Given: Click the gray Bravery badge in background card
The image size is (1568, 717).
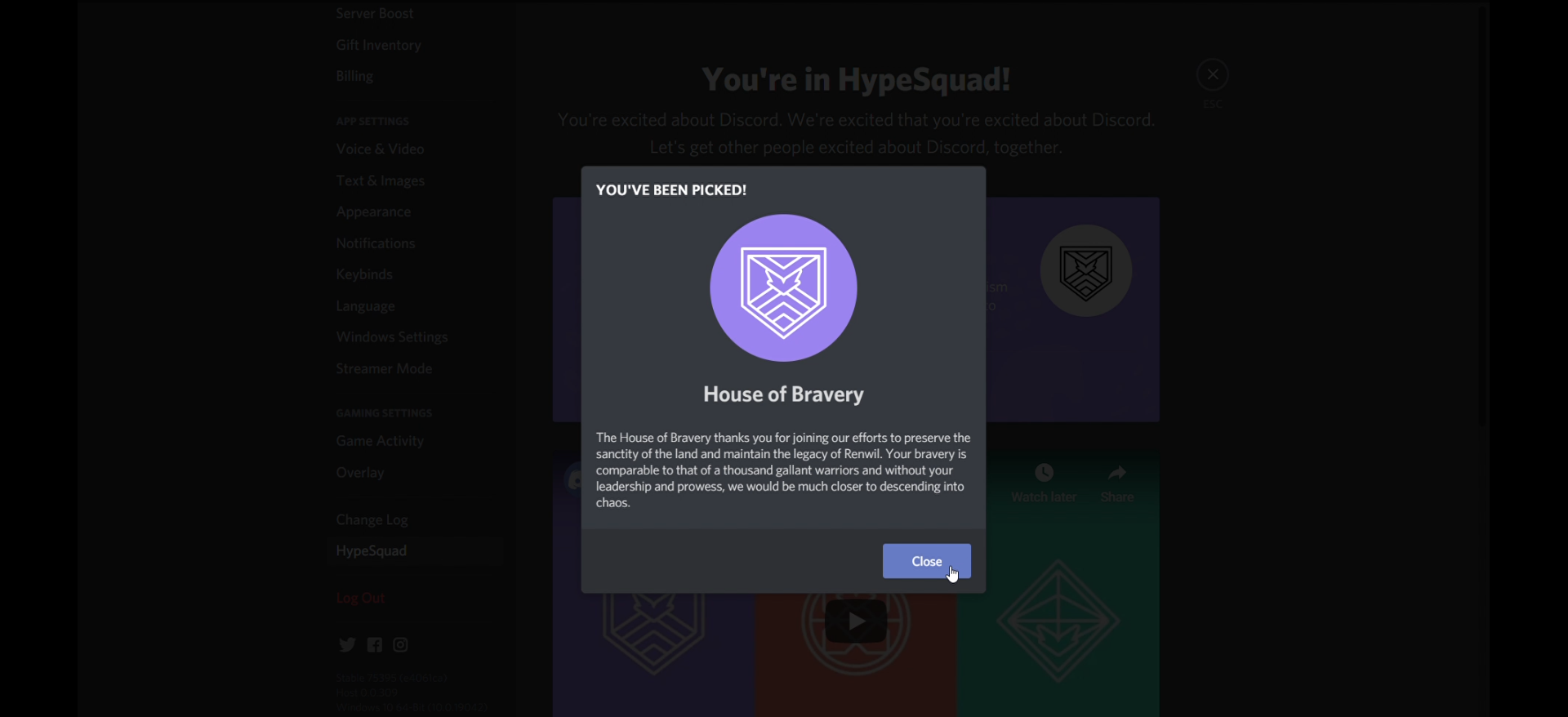Looking at the screenshot, I should (1086, 271).
